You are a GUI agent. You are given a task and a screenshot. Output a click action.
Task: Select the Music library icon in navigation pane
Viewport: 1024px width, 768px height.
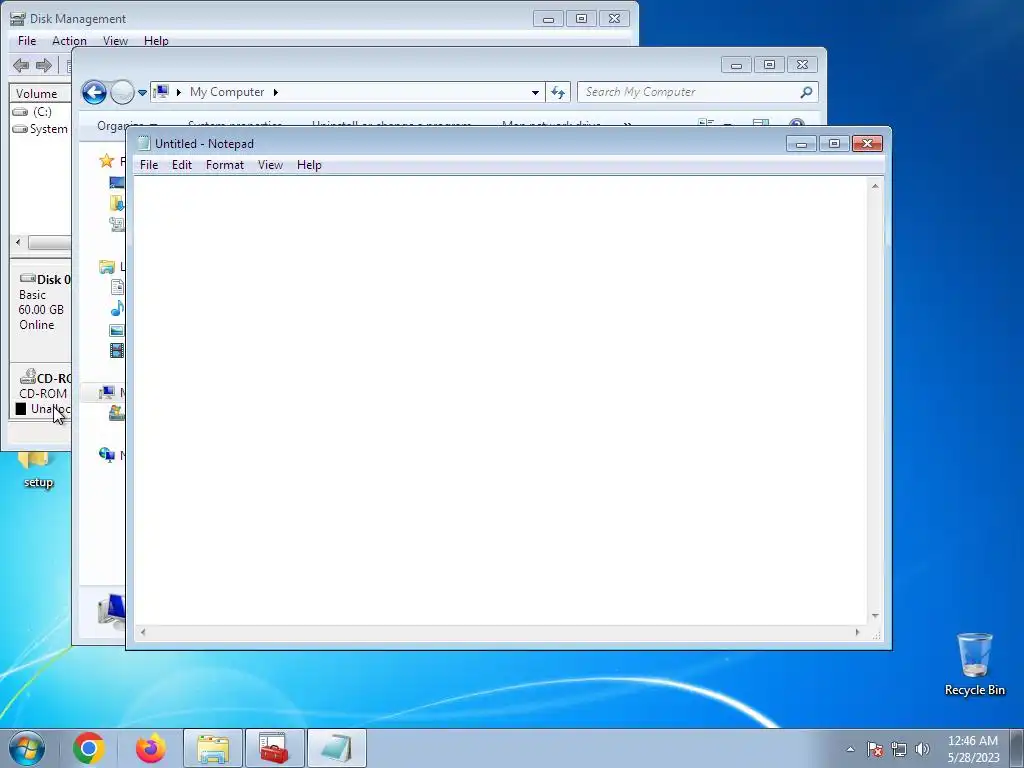click(117, 308)
